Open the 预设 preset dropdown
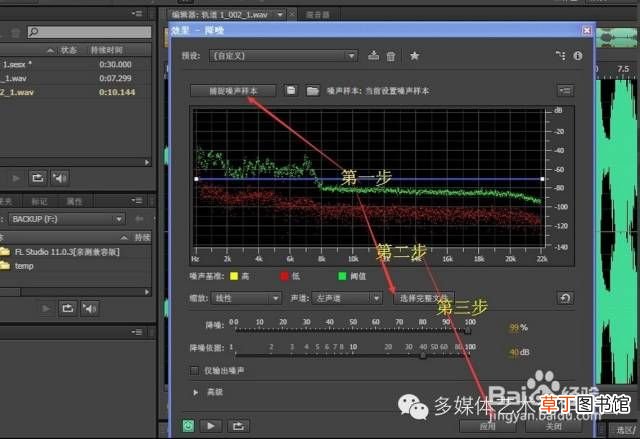 (283, 55)
